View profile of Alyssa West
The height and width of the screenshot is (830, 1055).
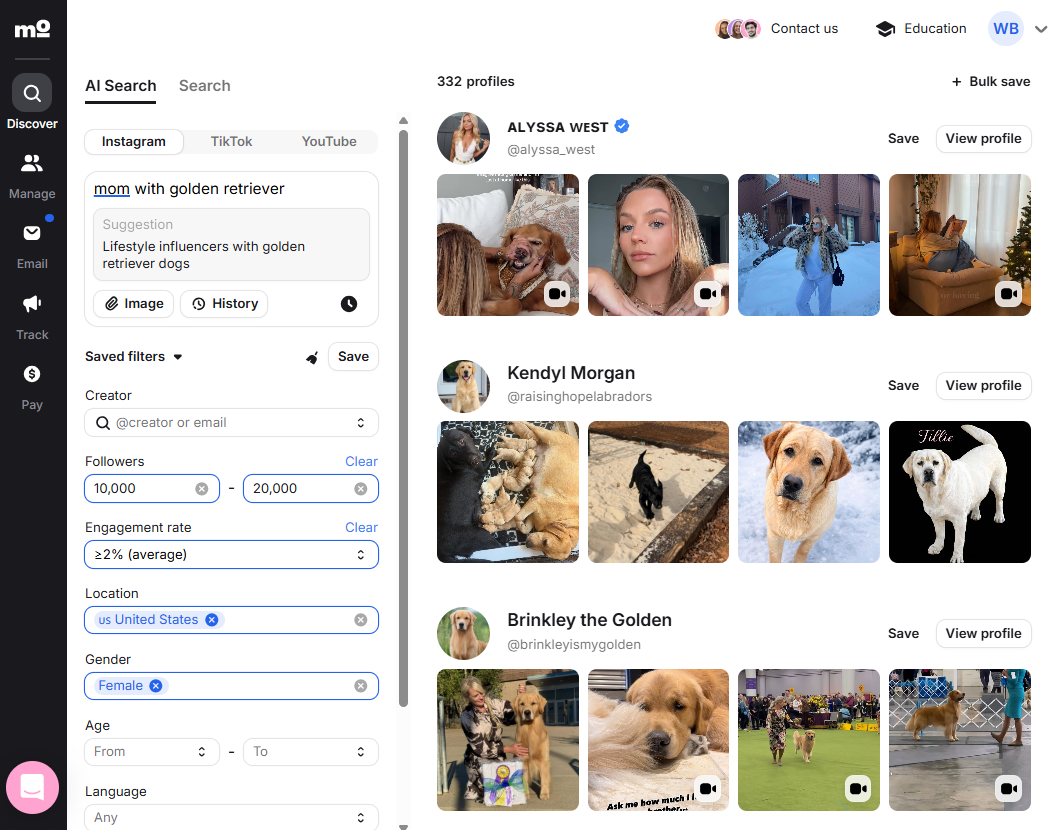[x=983, y=139]
